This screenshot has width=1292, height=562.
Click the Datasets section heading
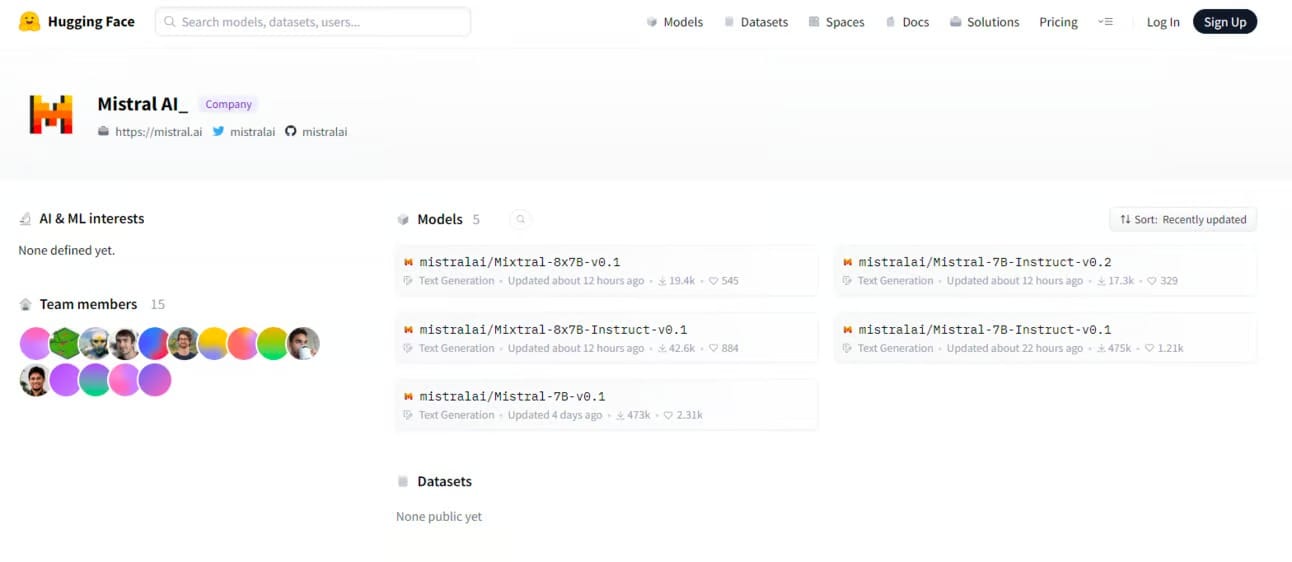(444, 481)
